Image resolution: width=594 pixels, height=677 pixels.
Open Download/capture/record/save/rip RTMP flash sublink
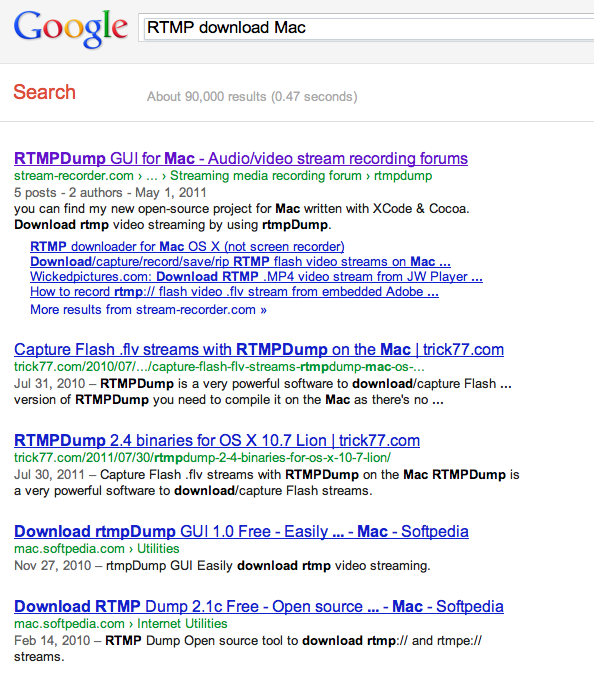pyautogui.click(x=240, y=262)
